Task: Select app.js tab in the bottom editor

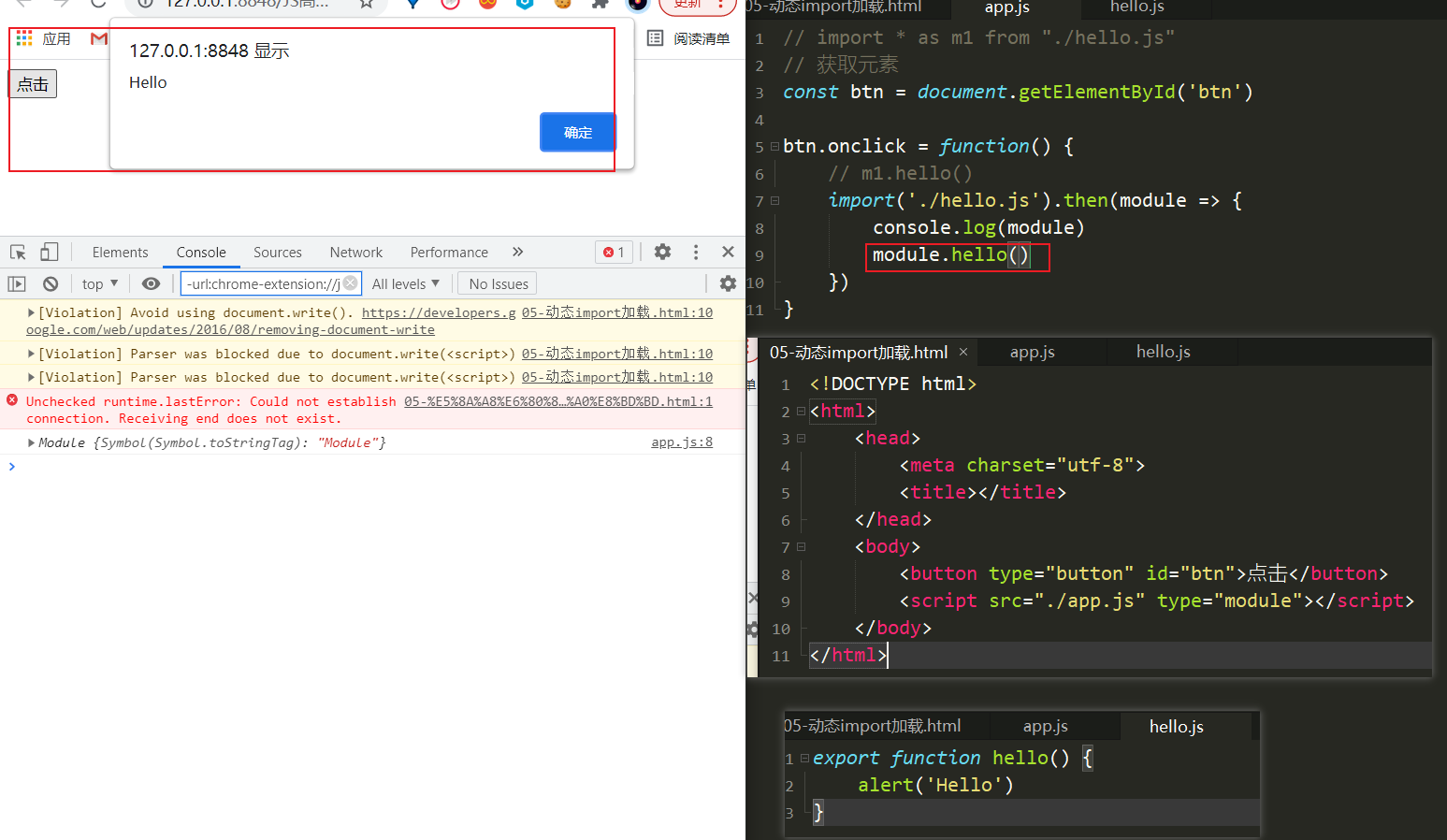Action: coord(1046,726)
